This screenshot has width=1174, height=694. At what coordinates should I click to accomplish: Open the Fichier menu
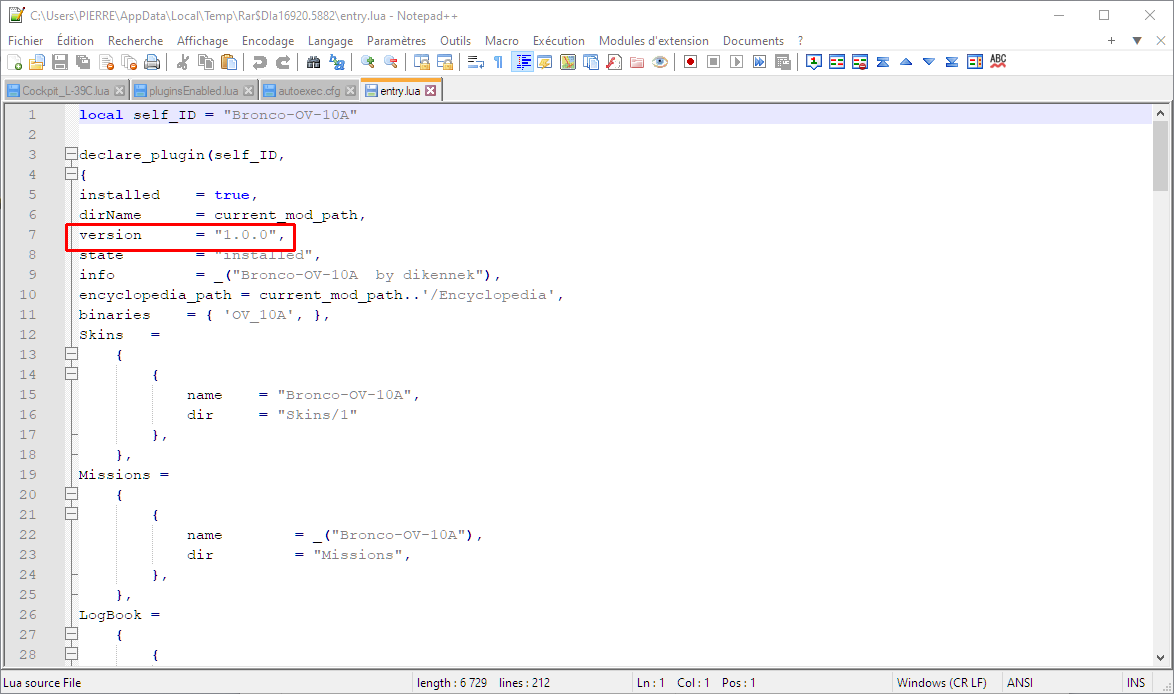tap(25, 40)
